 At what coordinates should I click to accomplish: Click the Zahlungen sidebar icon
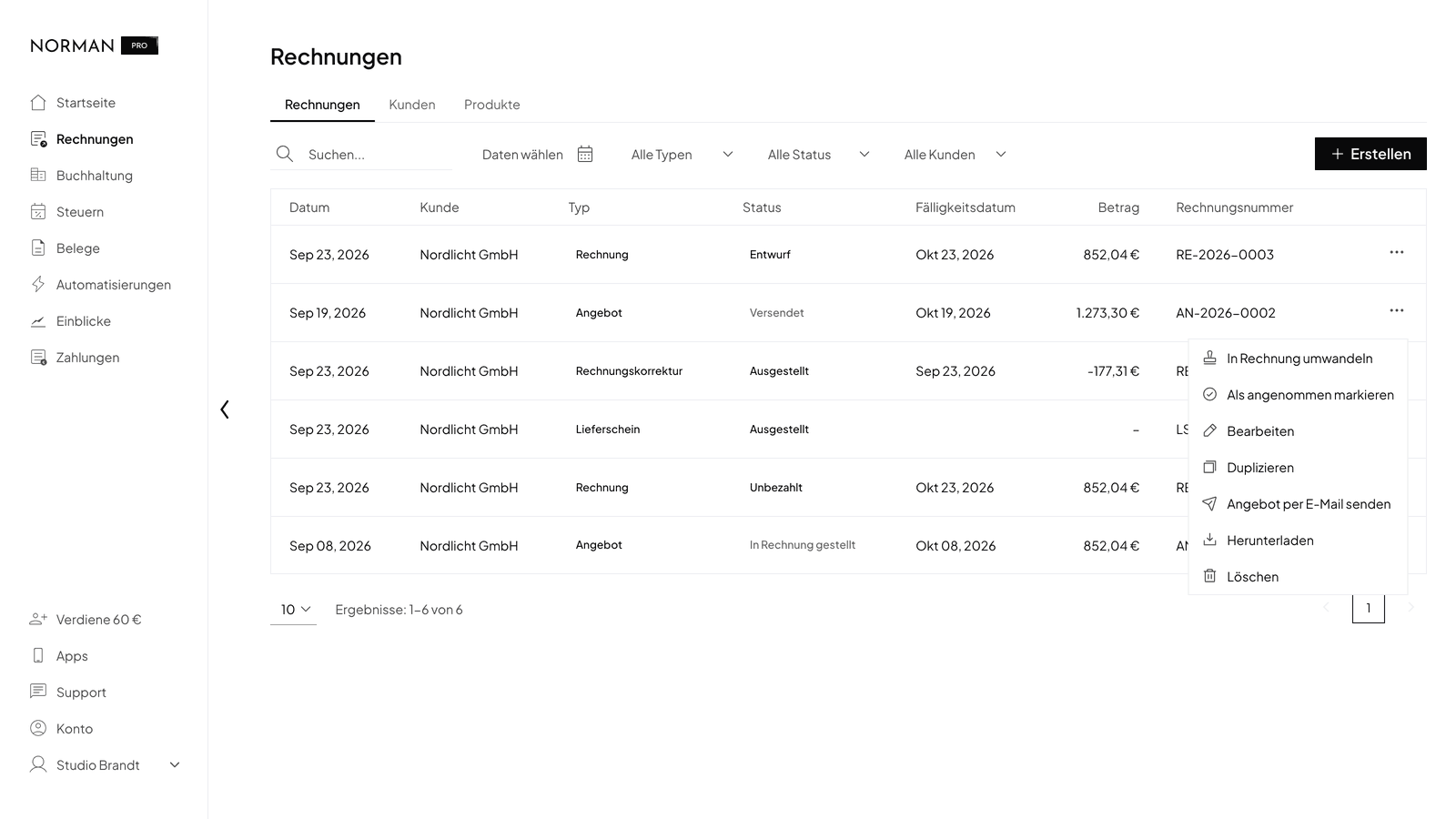point(38,357)
